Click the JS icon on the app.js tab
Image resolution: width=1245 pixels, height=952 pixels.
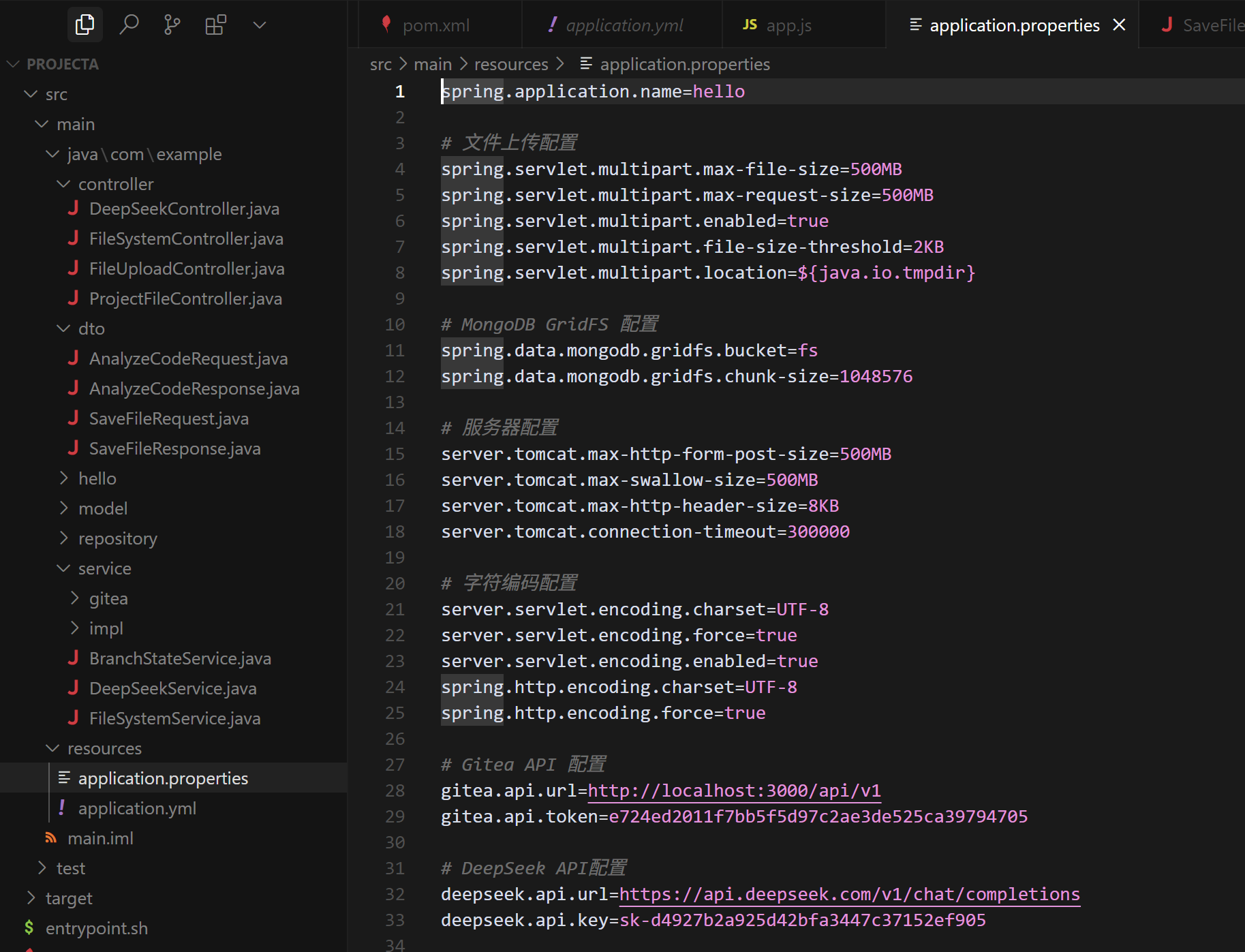(750, 24)
